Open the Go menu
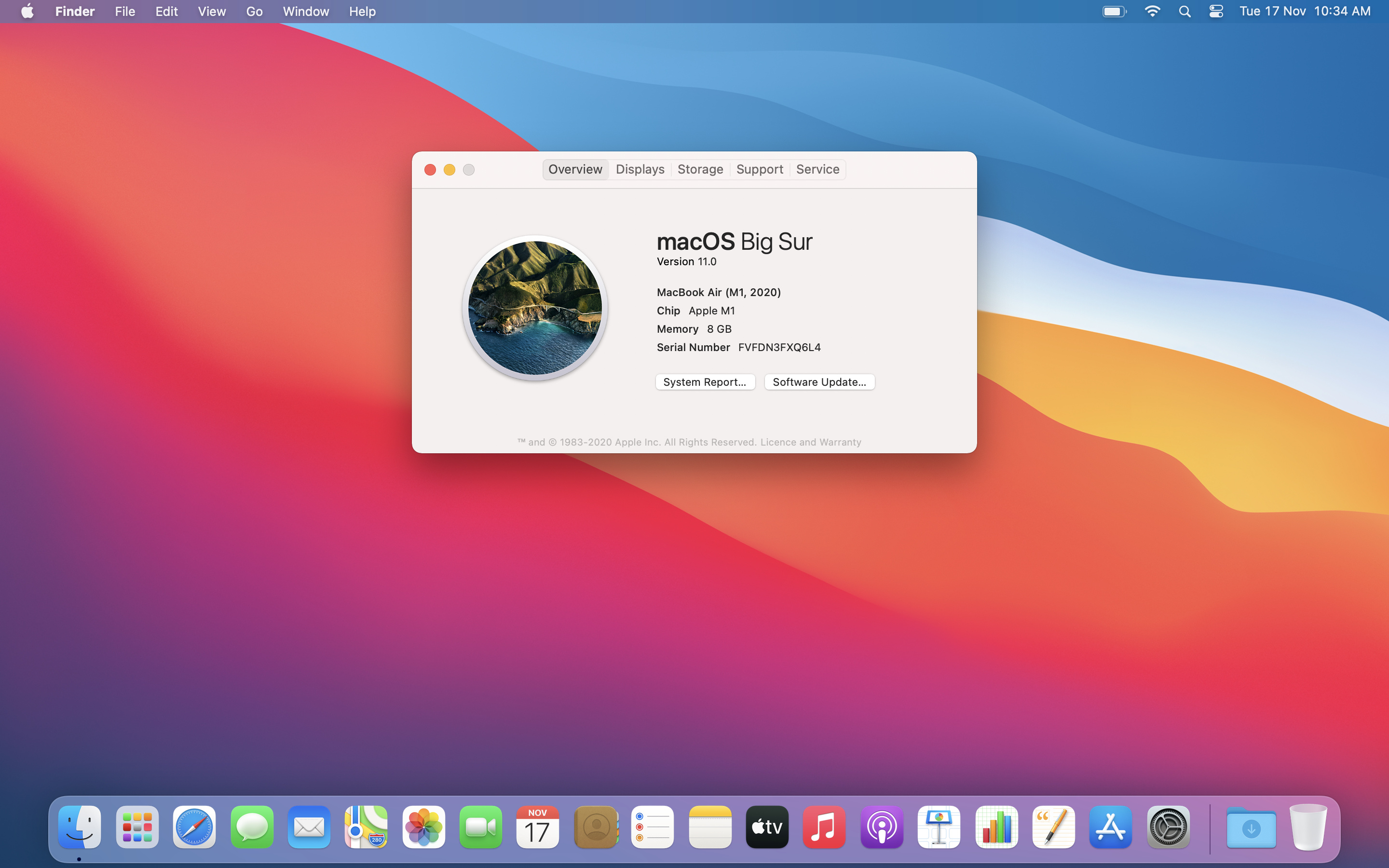 [x=254, y=12]
